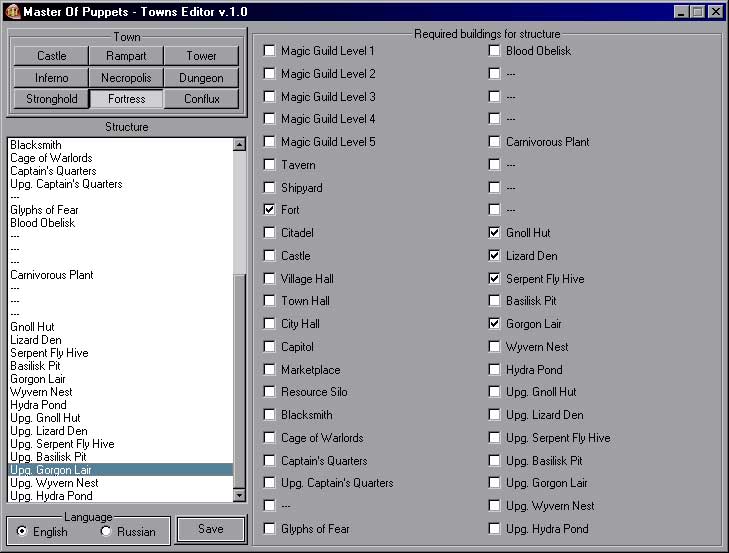This screenshot has height=553, width=729.
Task: Uncheck the Fort requirement checkbox
Action: pyautogui.click(x=269, y=209)
